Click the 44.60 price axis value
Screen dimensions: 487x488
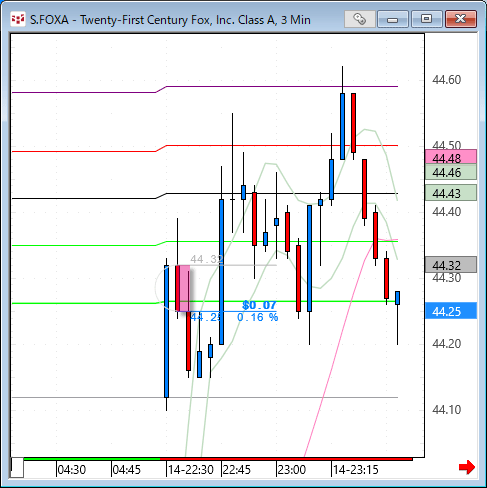[x=446, y=80]
